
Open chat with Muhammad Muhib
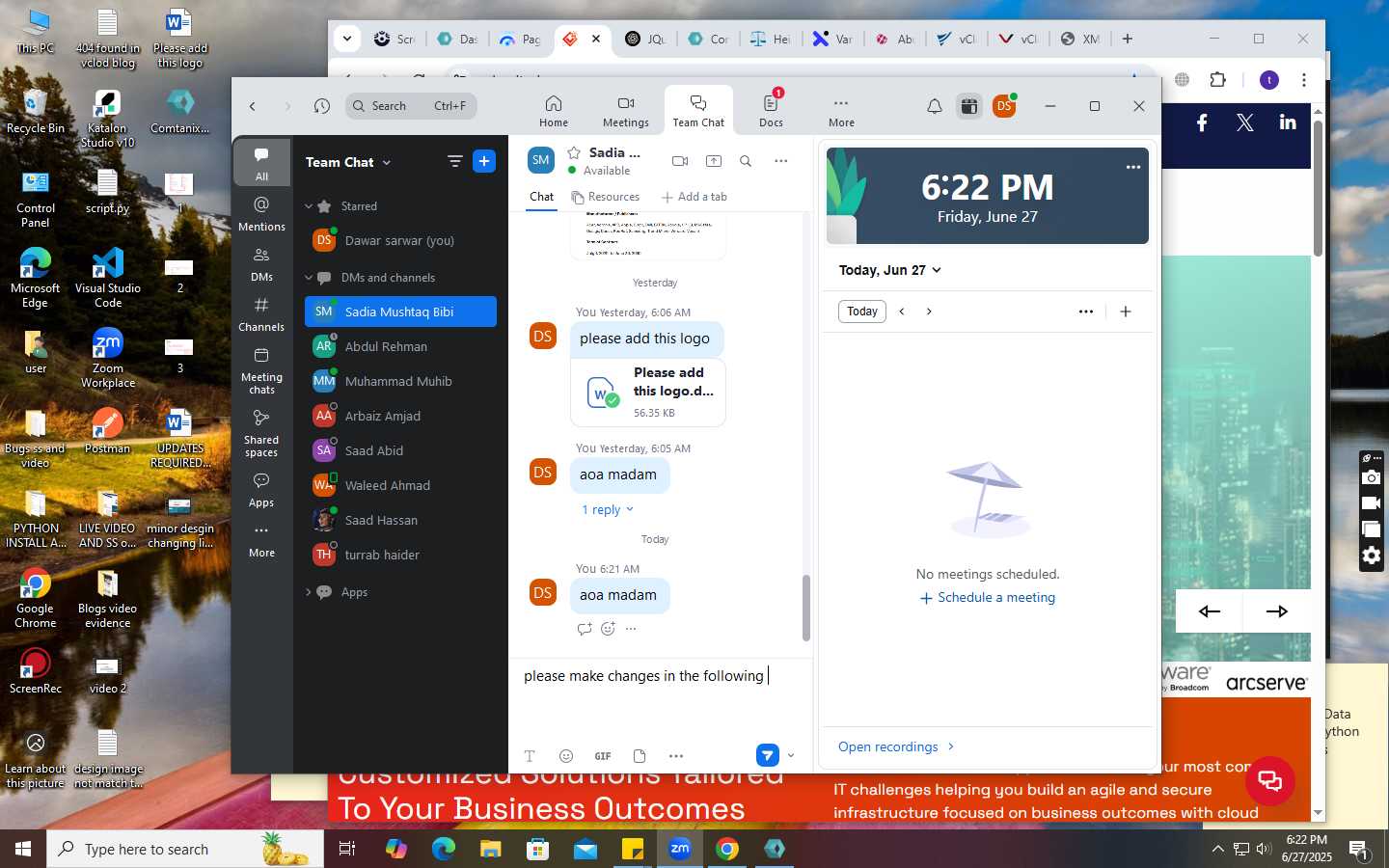click(x=400, y=382)
